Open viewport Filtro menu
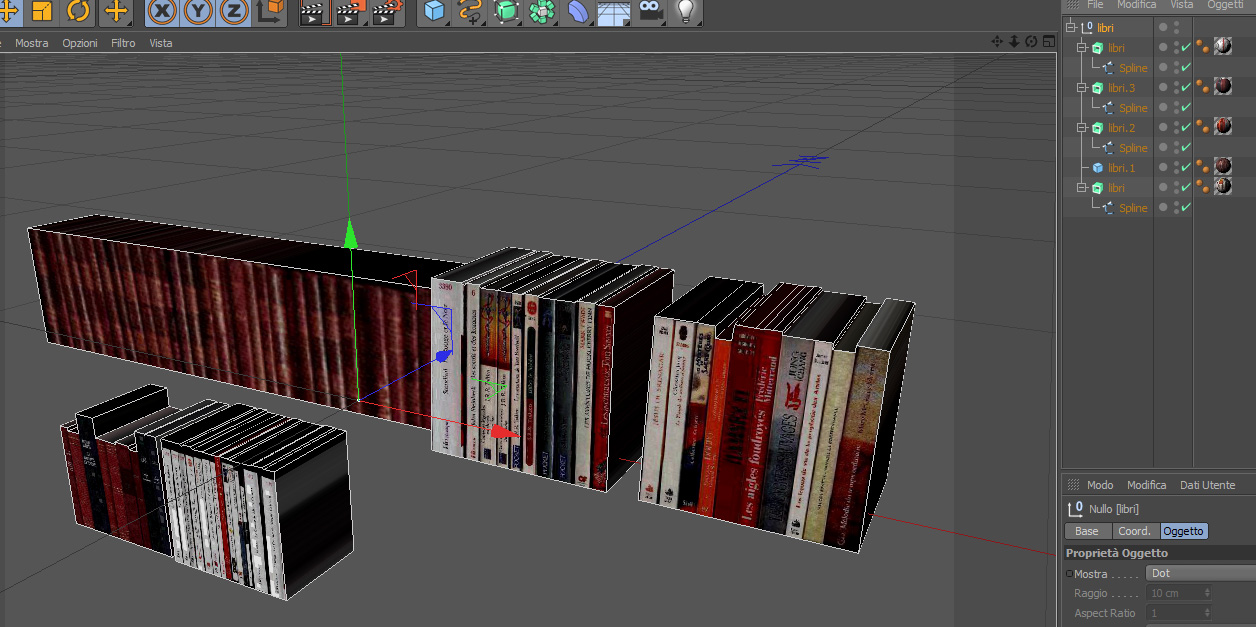The image size is (1256, 627). tap(123, 43)
